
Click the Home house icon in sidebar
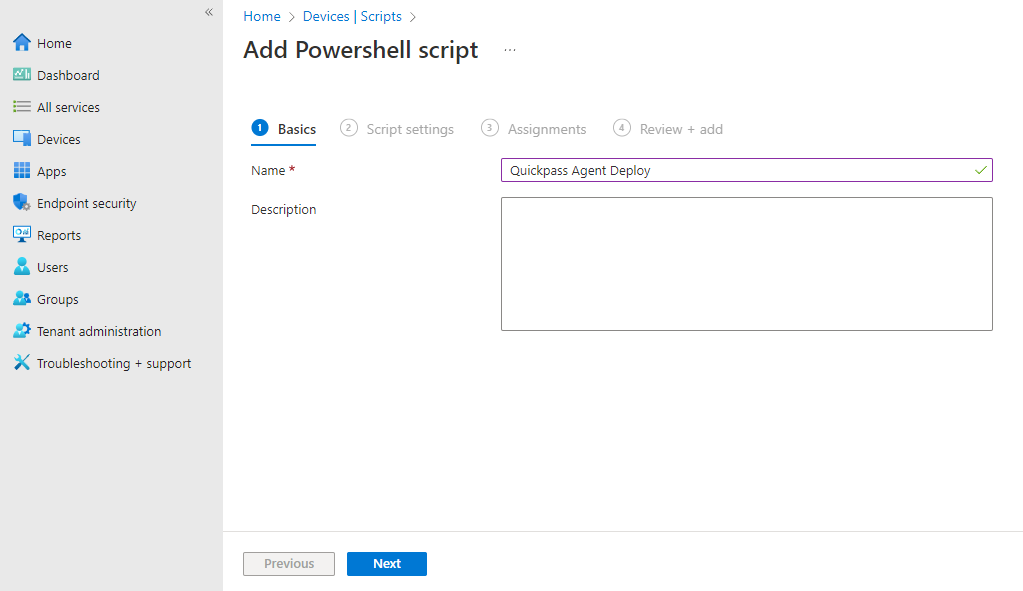pyautogui.click(x=22, y=42)
